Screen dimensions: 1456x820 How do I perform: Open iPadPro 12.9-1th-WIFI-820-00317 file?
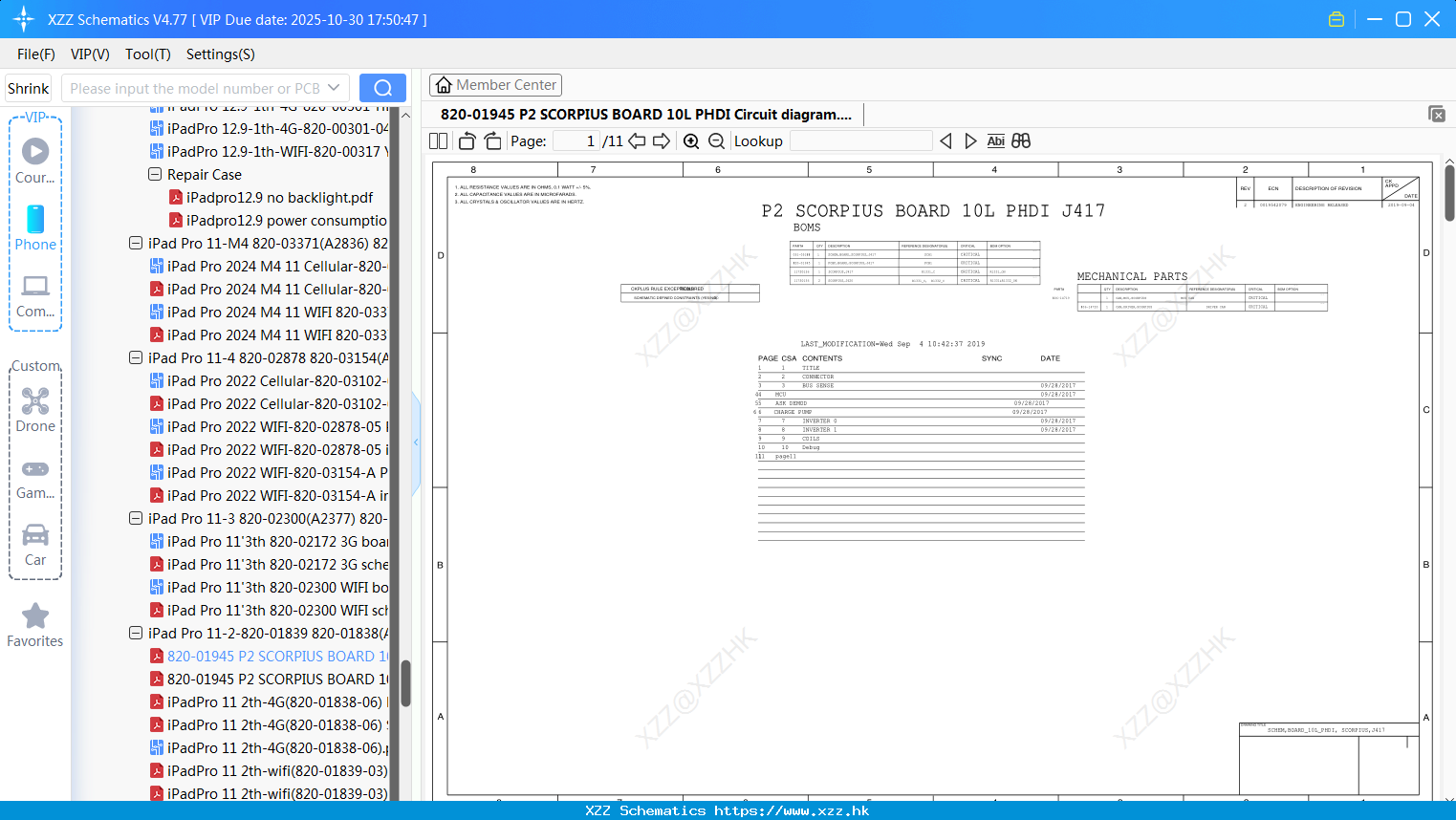[269, 151]
